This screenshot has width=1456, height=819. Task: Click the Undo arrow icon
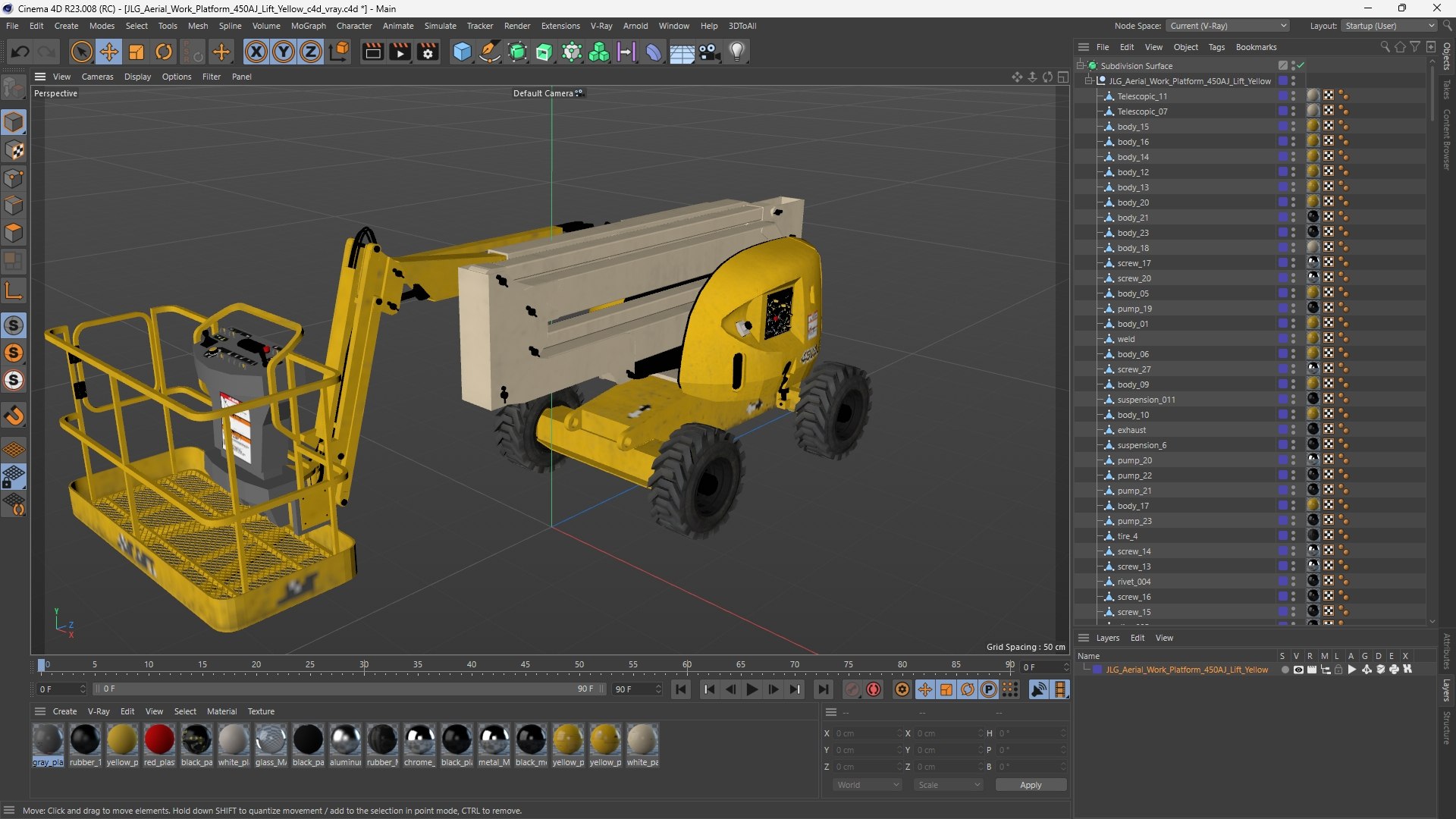pos(20,52)
